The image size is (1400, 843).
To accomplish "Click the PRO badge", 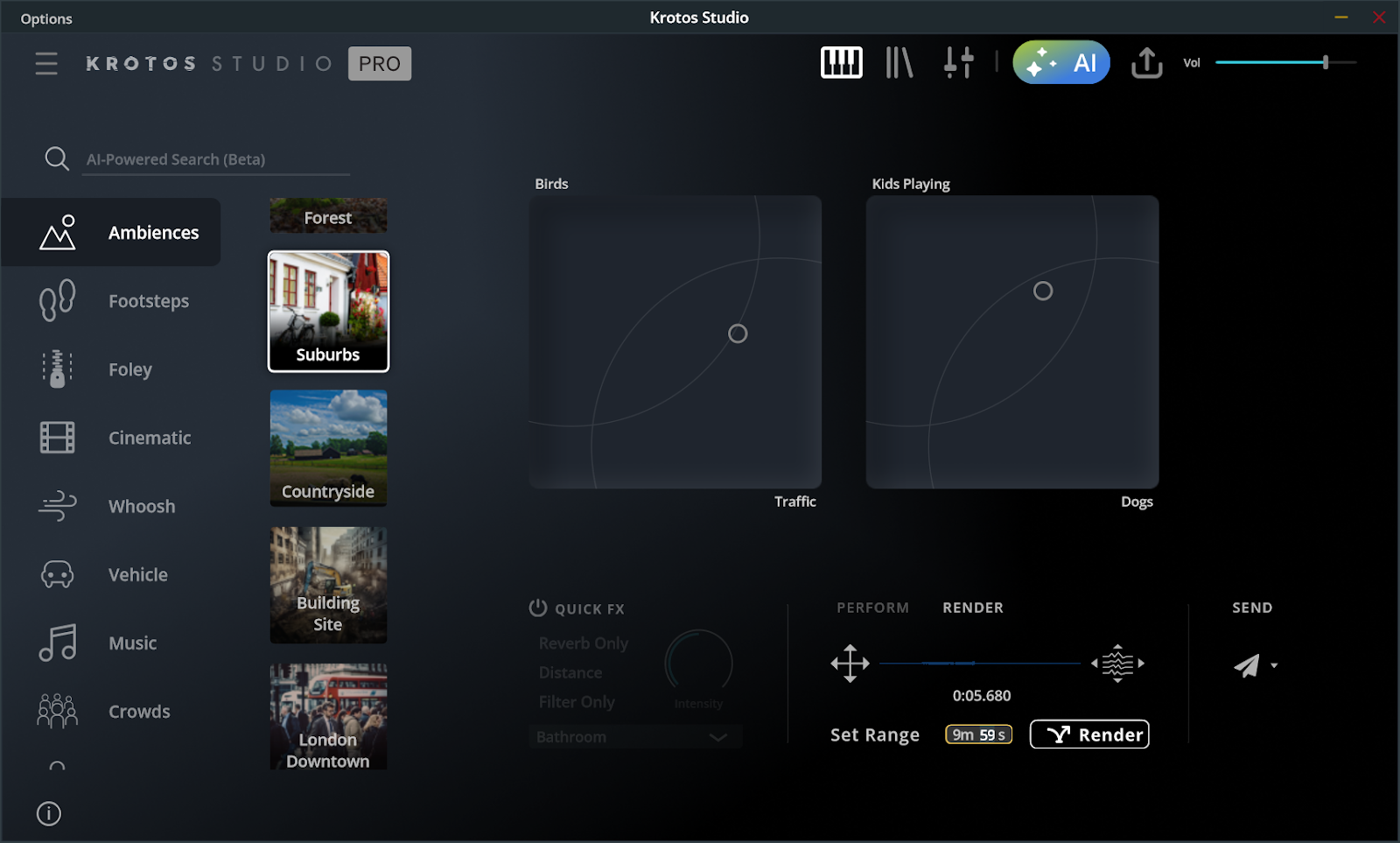I will point(380,63).
